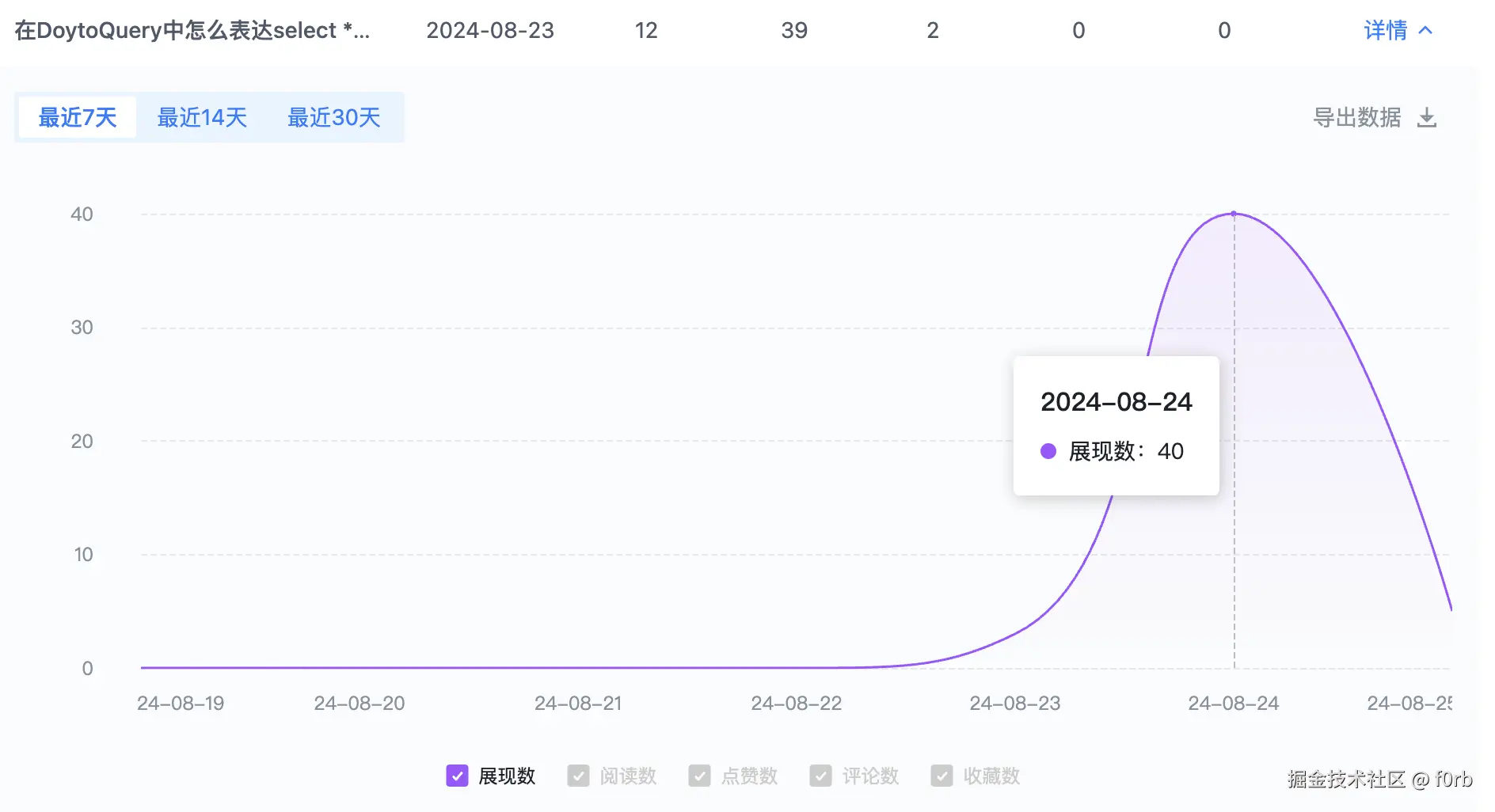This screenshot has height=812, width=1495.
Task: Click the 展现数 checkbox icon below the chart
Action: point(457,776)
